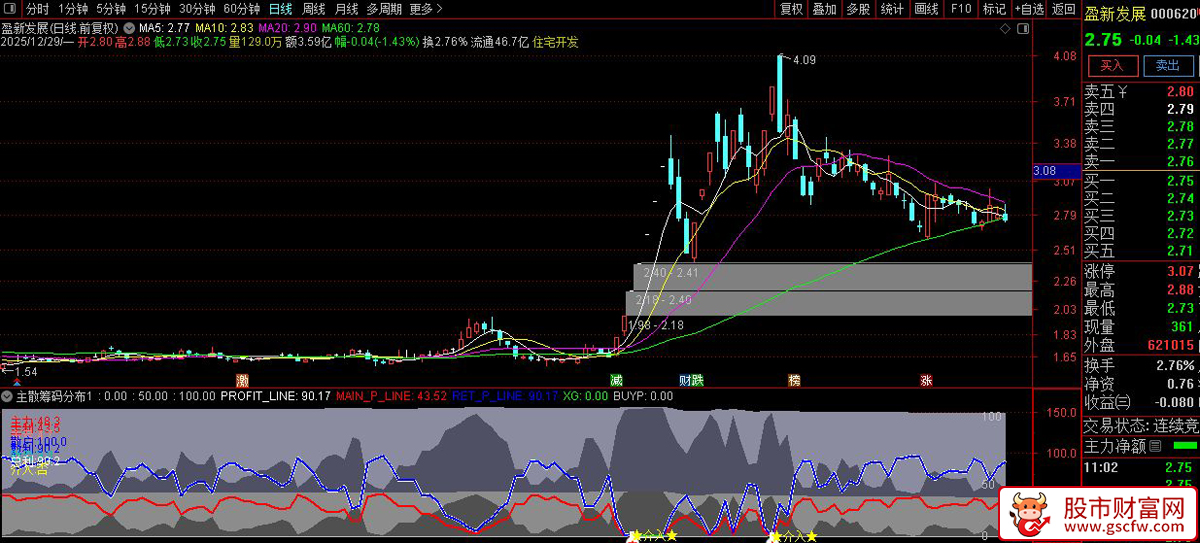This screenshot has width=1200, height=543.
Task: Click the 复权 button
Action: pyautogui.click(x=791, y=9)
